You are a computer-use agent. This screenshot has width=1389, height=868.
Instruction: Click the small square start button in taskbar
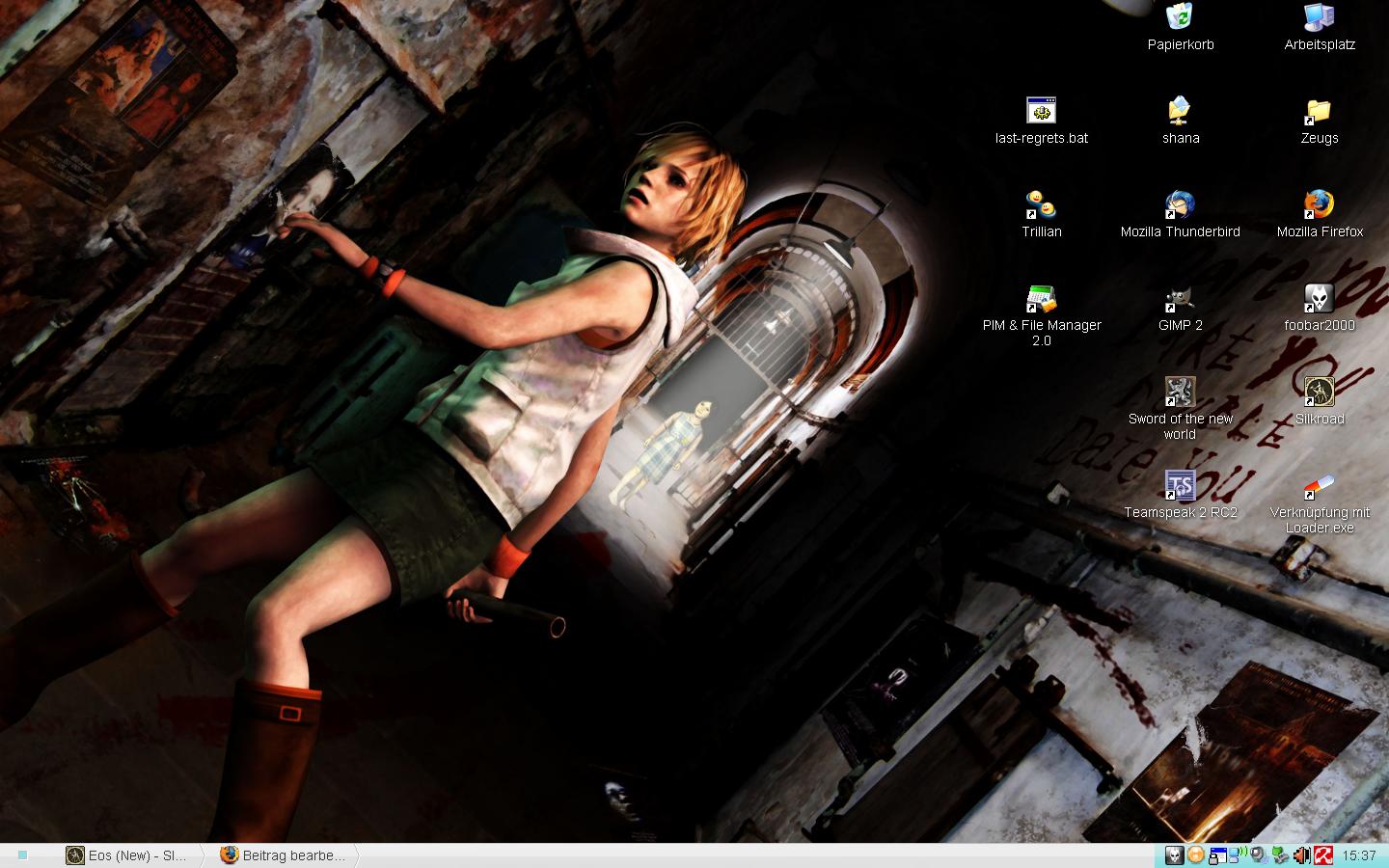click(x=23, y=855)
